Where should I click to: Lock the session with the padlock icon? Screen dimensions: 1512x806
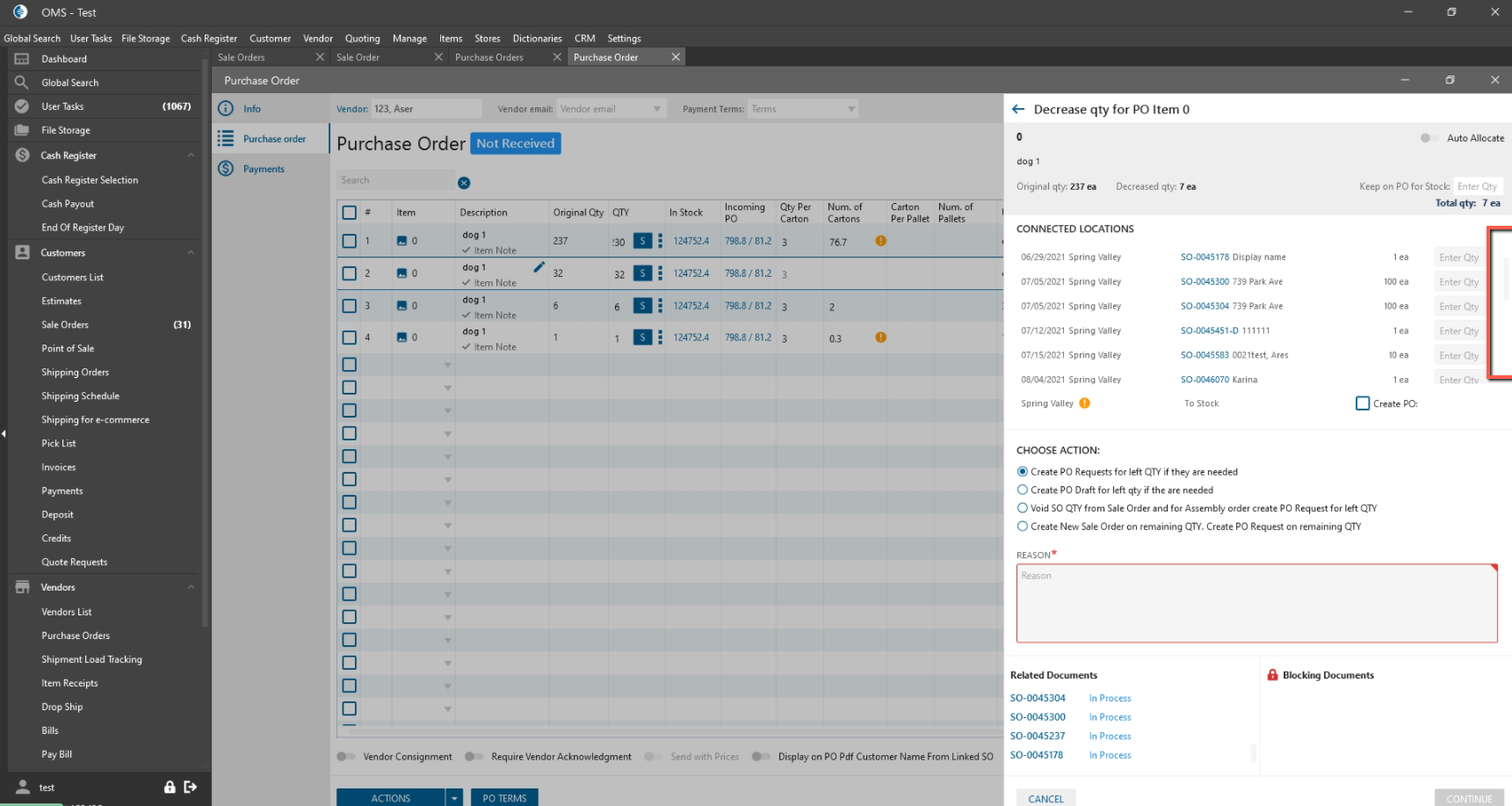point(170,787)
